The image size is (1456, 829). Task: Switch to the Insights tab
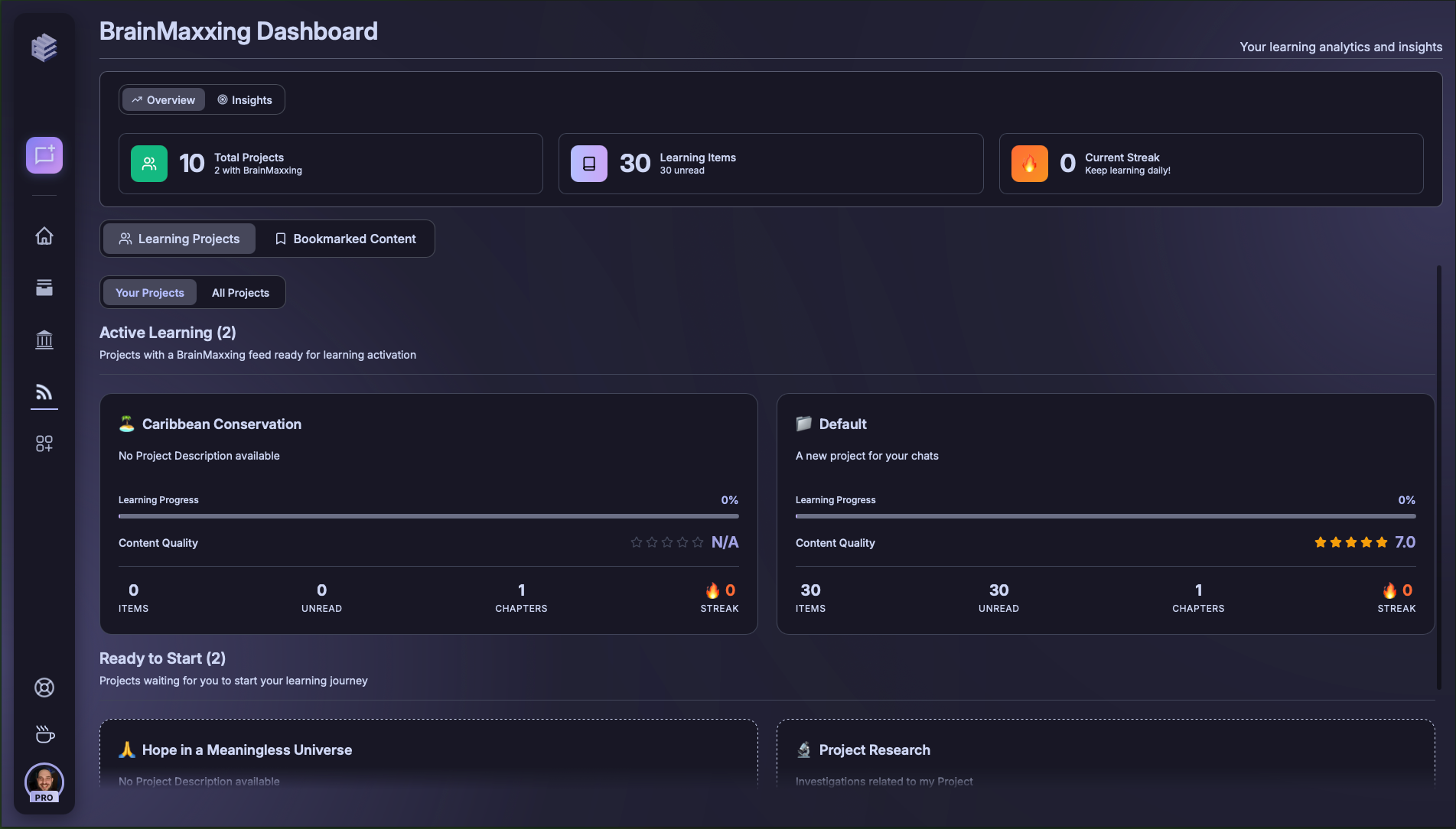point(245,99)
